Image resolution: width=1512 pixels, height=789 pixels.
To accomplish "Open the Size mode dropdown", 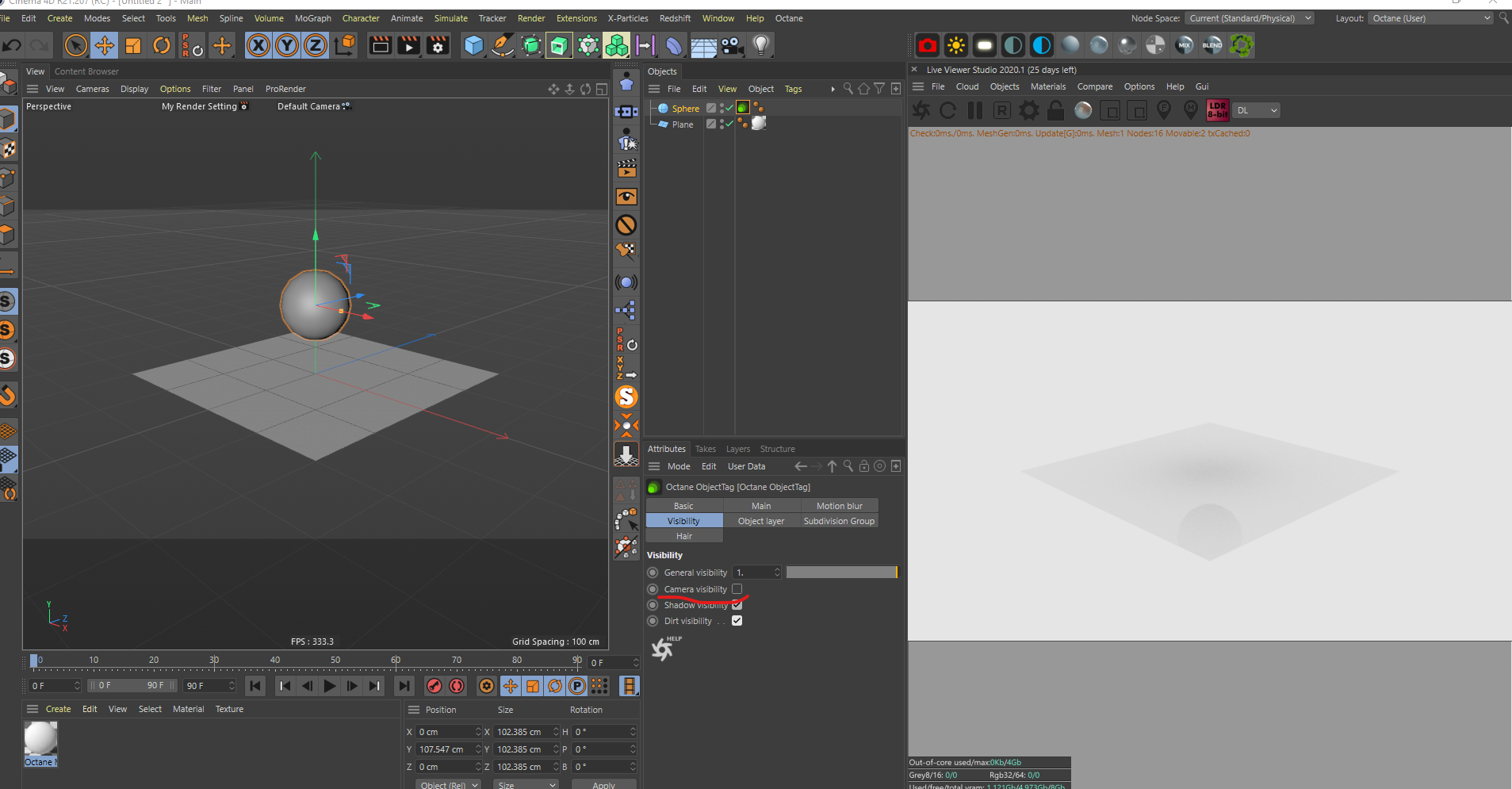I will [x=526, y=784].
